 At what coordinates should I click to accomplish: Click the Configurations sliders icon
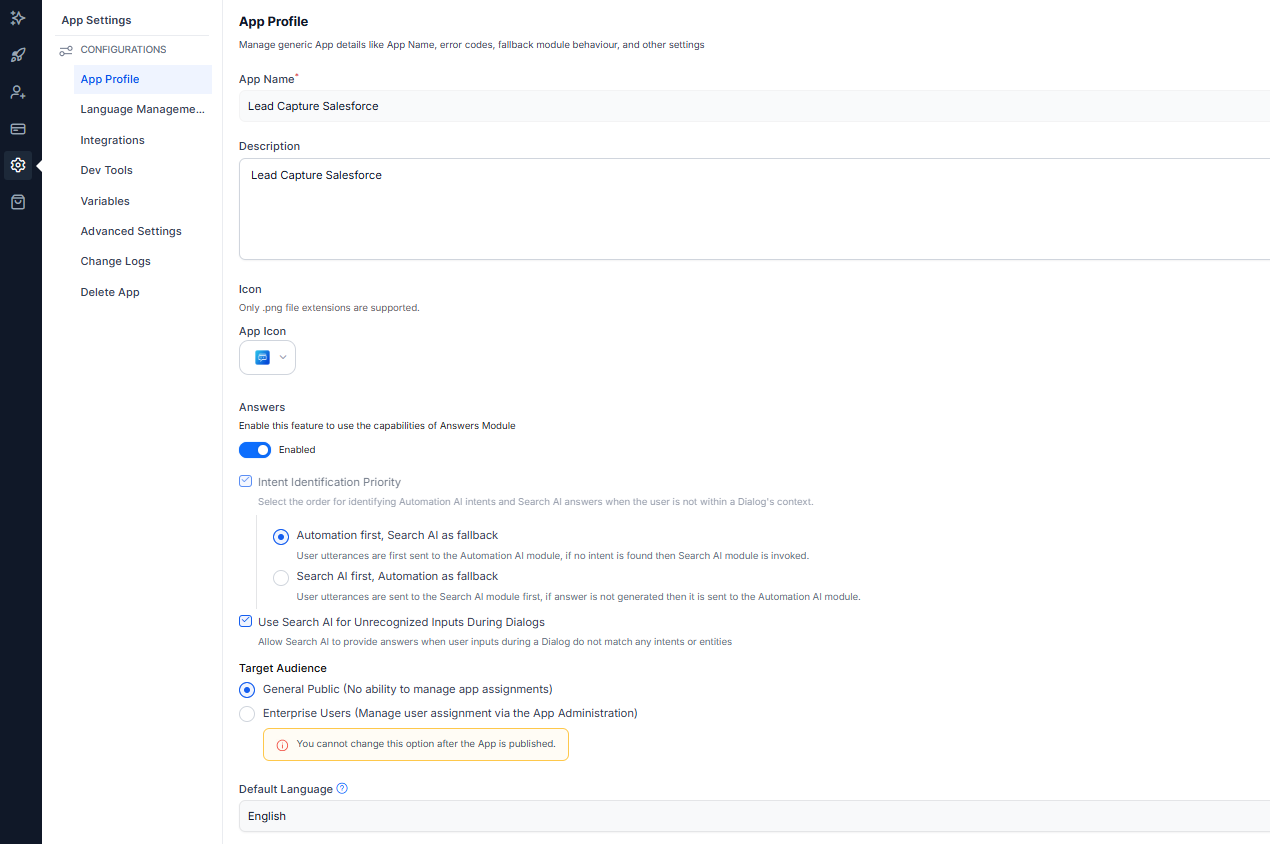tap(66, 50)
